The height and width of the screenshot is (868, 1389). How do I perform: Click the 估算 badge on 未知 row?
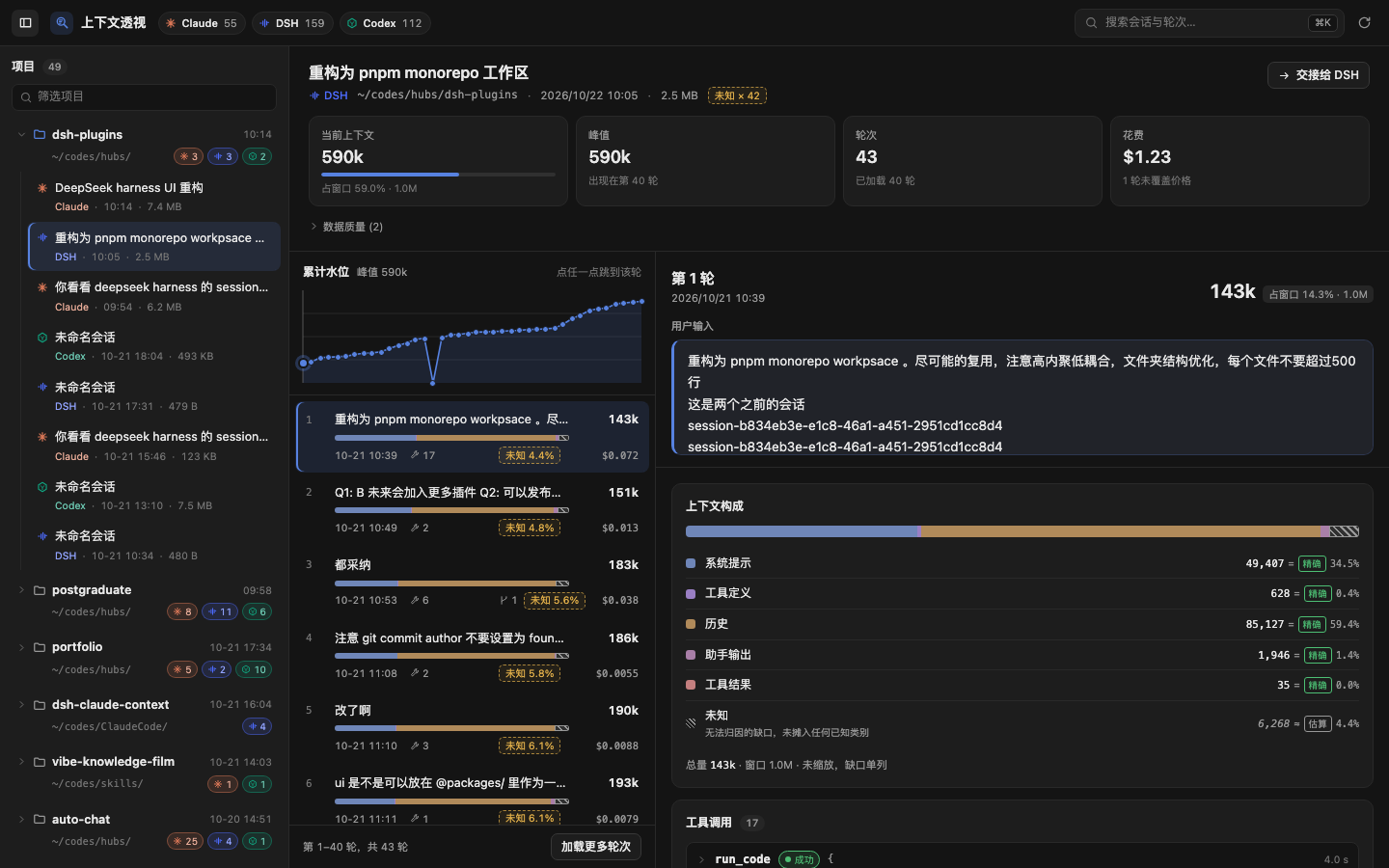(1318, 723)
